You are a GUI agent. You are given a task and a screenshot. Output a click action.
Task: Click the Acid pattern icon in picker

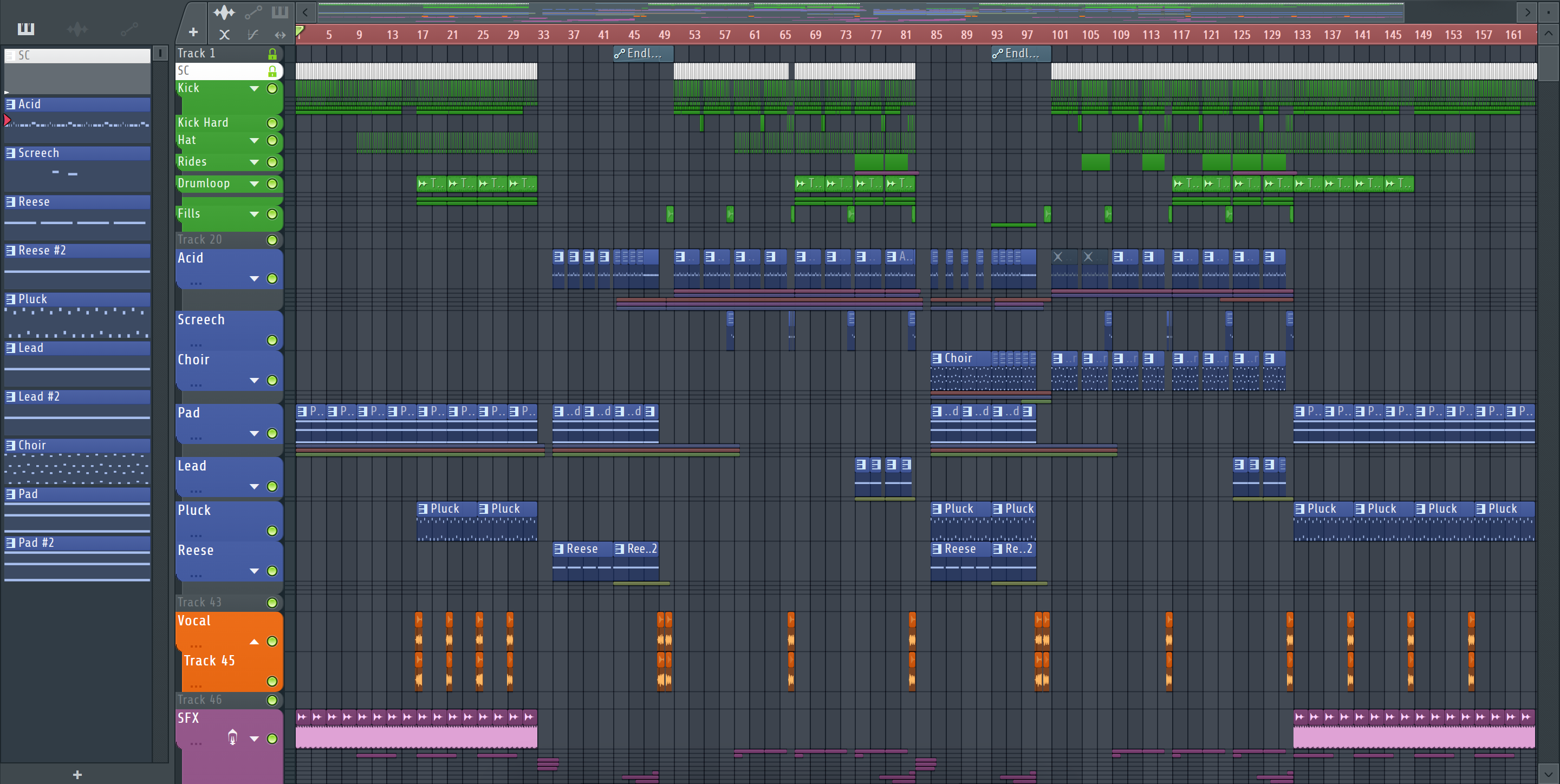point(10,104)
